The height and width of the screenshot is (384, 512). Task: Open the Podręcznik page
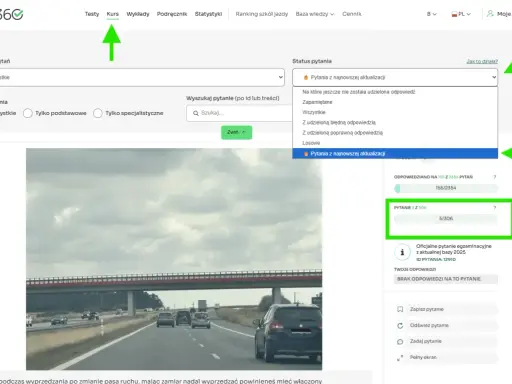tap(172, 14)
